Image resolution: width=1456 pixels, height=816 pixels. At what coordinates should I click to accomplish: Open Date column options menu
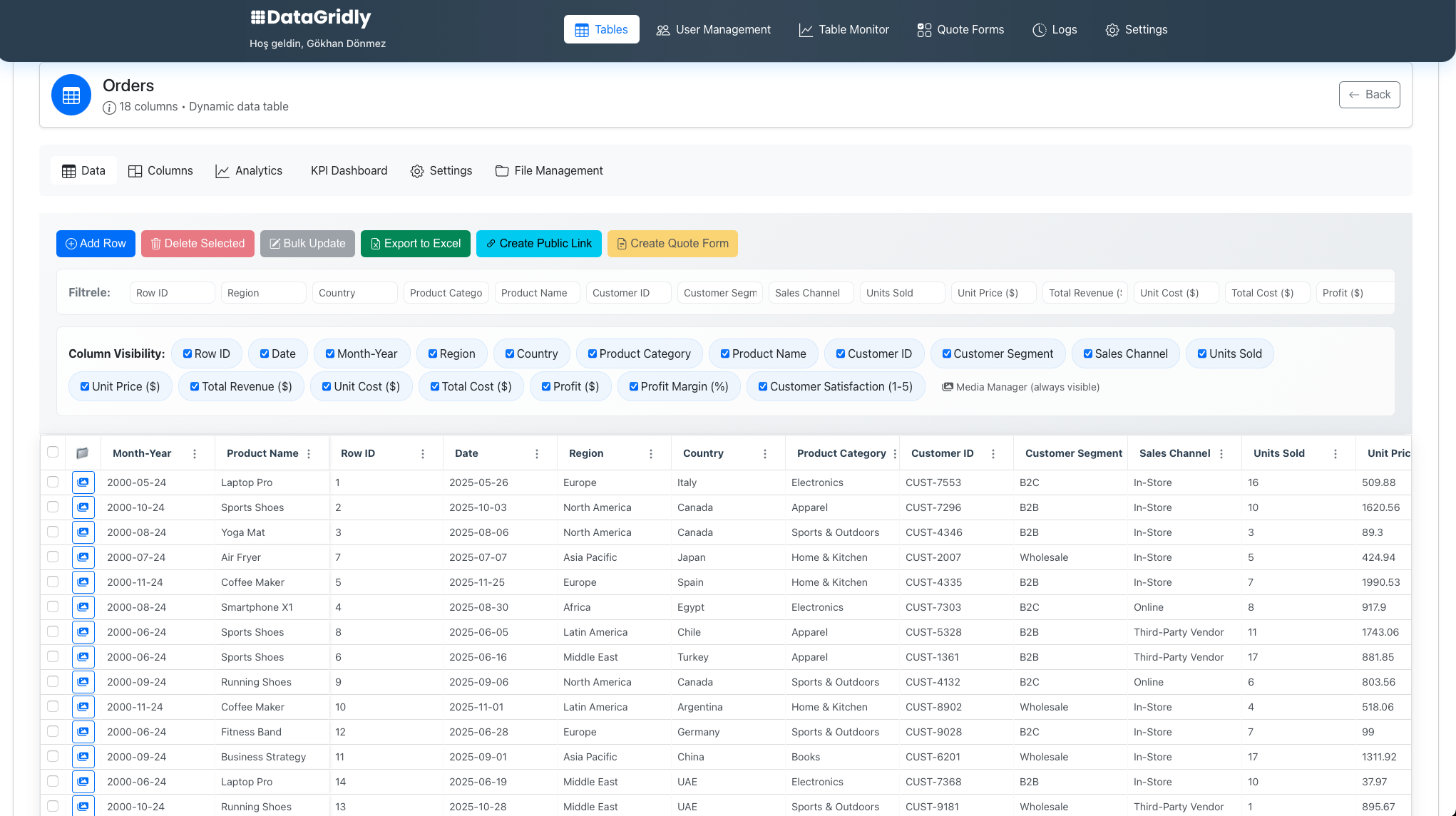click(537, 454)
